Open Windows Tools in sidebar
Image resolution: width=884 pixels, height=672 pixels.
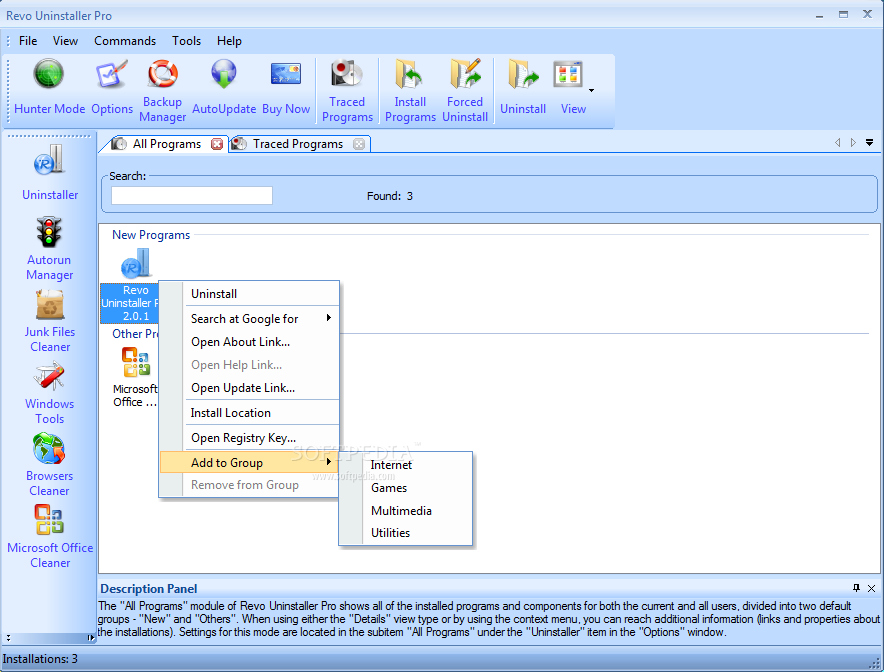coord(50,394)
